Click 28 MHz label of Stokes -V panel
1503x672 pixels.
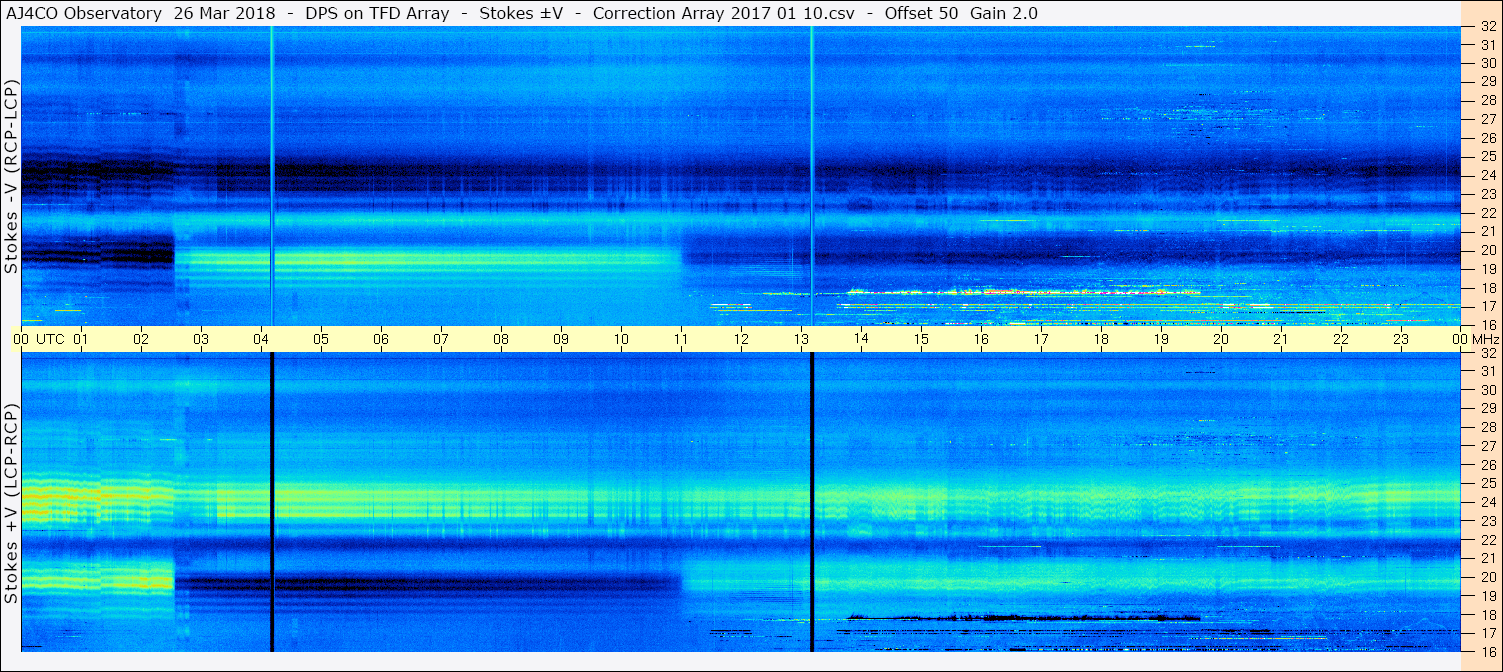pos(1487,100)
